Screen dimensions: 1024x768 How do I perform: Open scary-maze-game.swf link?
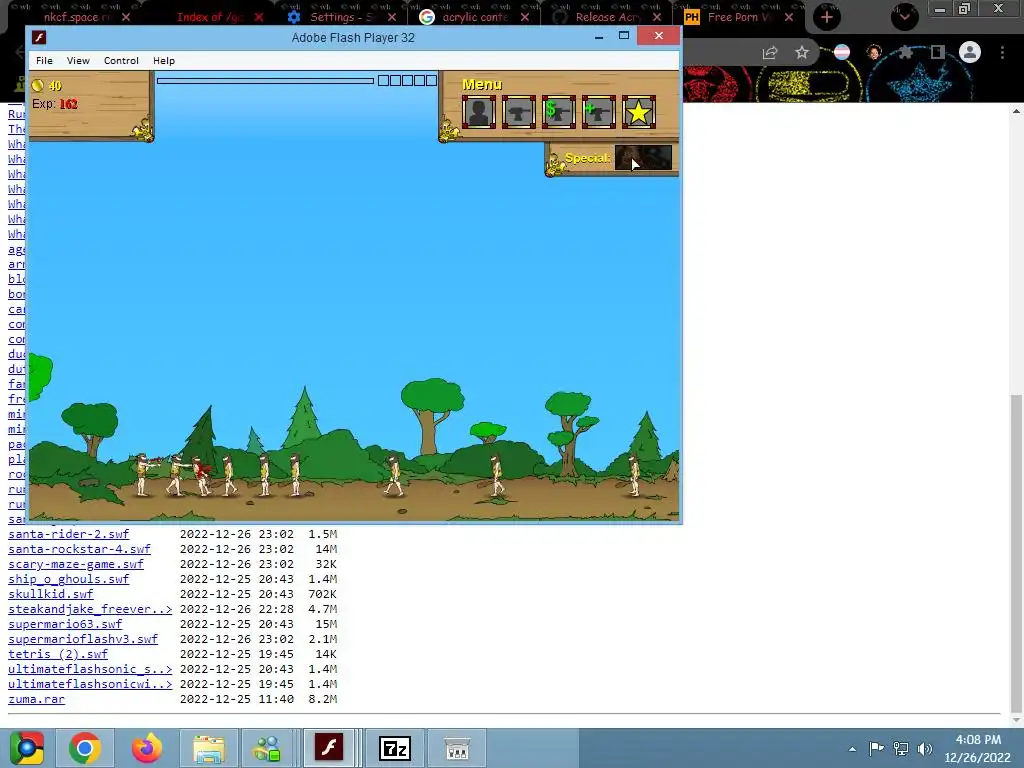[76, 564]
